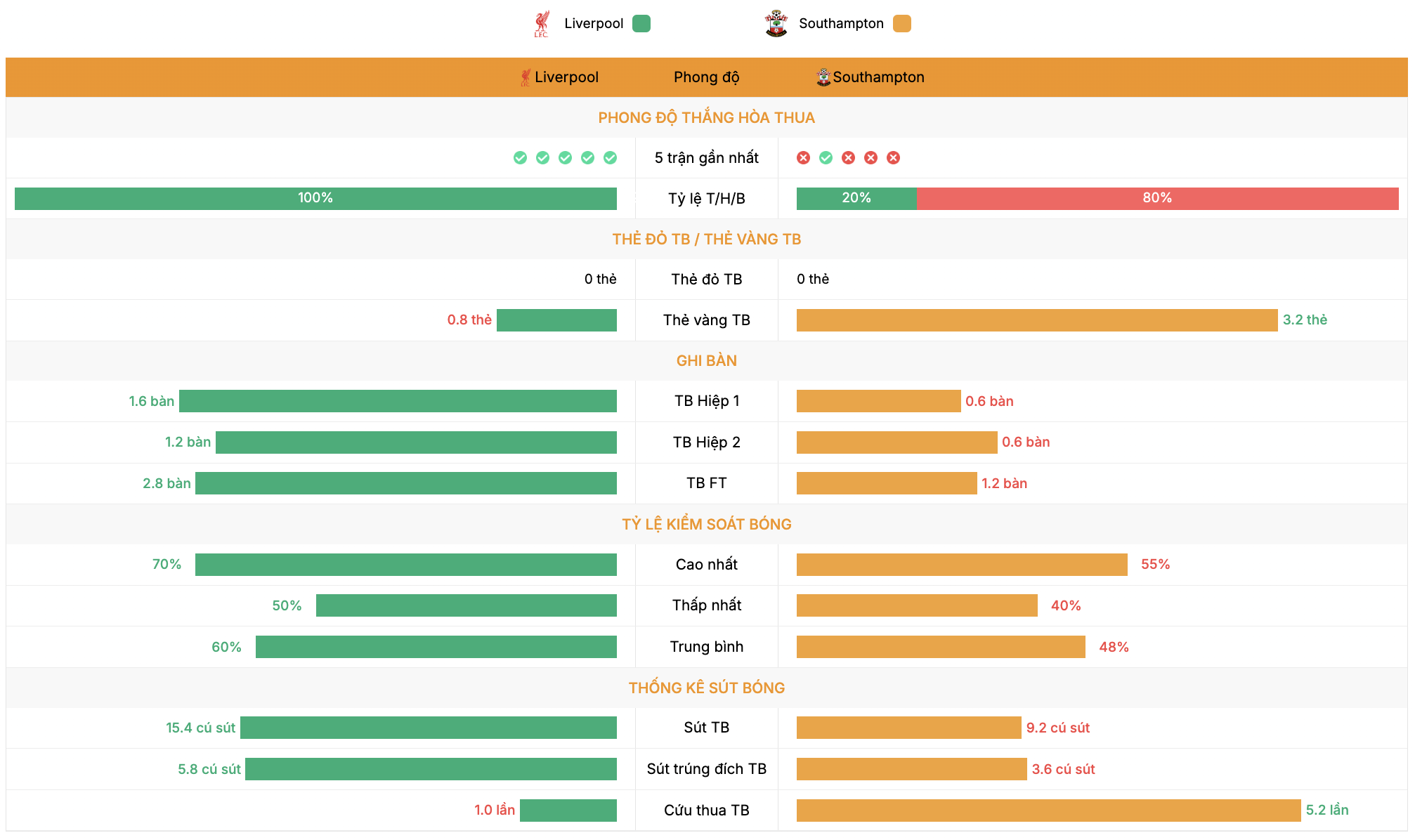Click the 'Thấp nhất' row label

[706, 605]
